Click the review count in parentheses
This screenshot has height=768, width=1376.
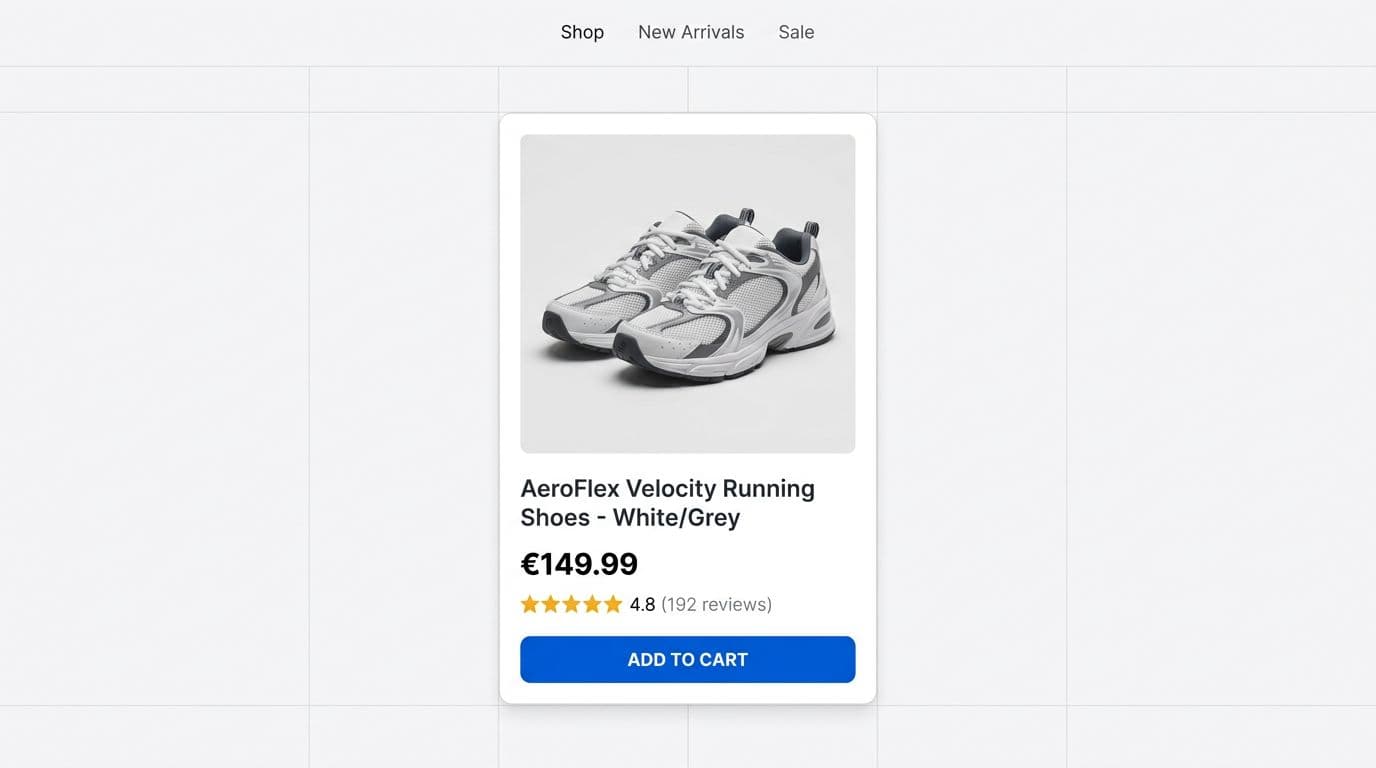(x=717, y=604)
